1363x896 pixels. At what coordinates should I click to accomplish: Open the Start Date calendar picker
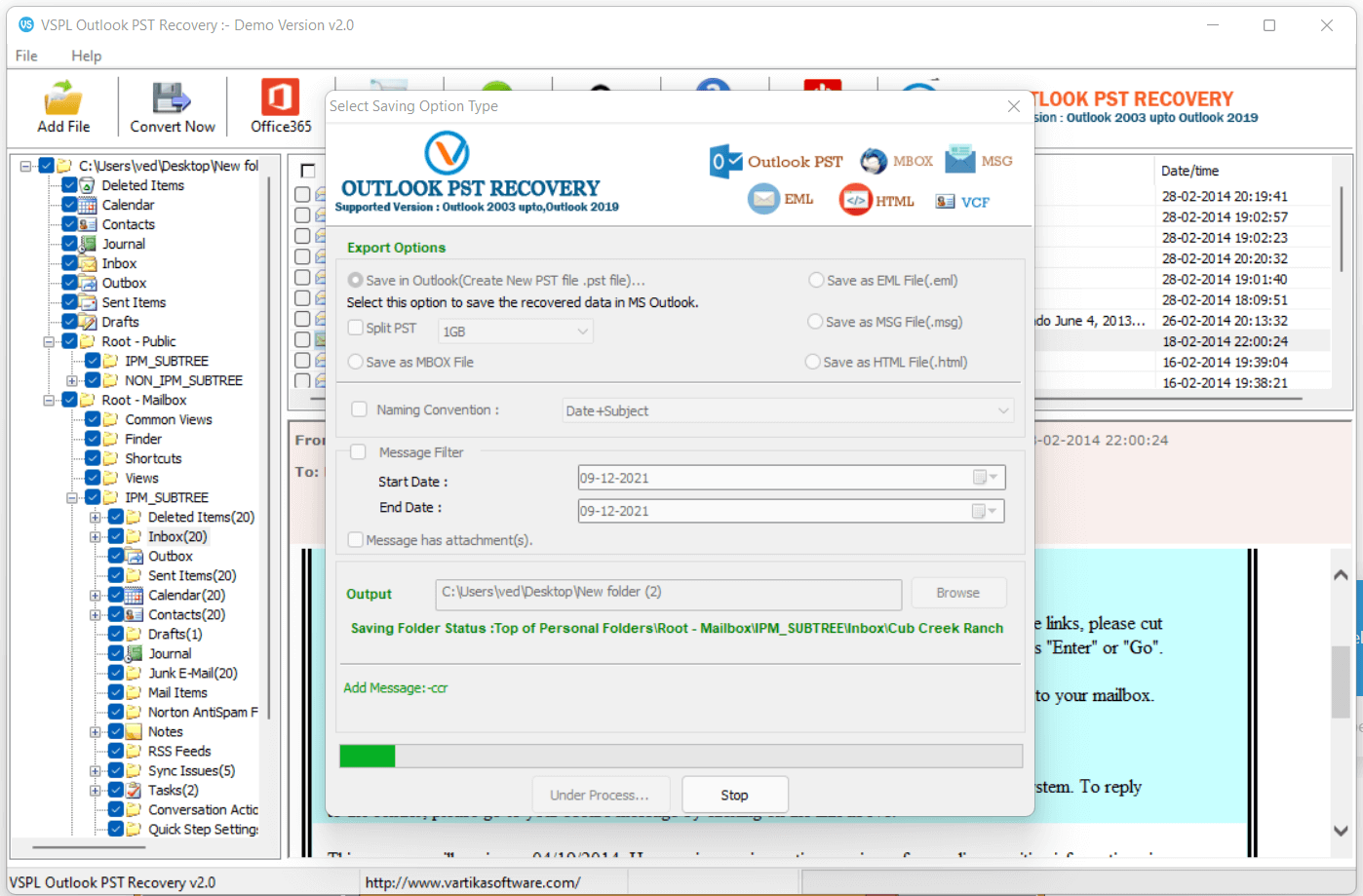pyautogui.click(x=986, y=478)
